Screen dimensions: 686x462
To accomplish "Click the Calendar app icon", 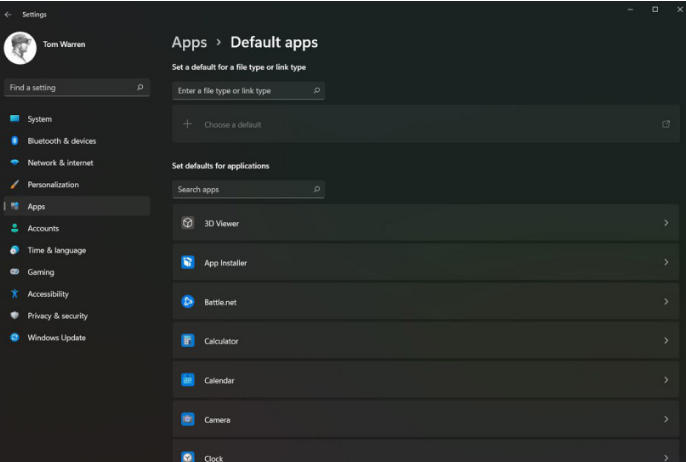I will tap(187, 380).
